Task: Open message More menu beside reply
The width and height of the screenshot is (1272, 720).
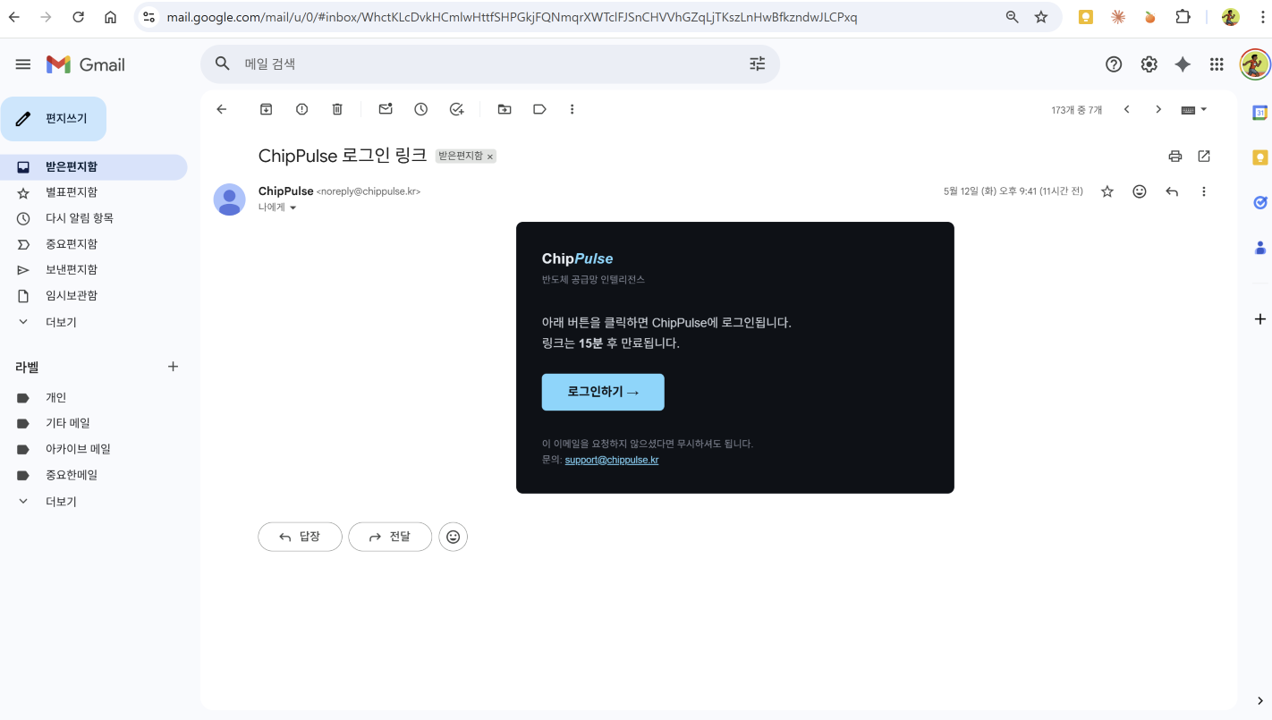Action: tap(1204, 192)
